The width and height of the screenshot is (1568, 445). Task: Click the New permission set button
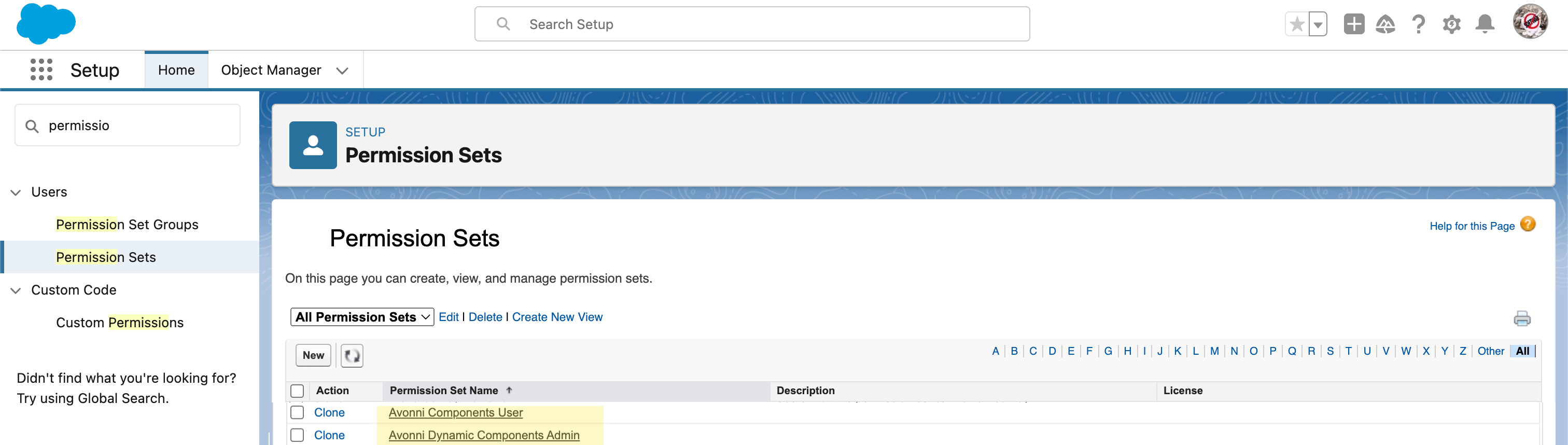[x=313, y=355]
